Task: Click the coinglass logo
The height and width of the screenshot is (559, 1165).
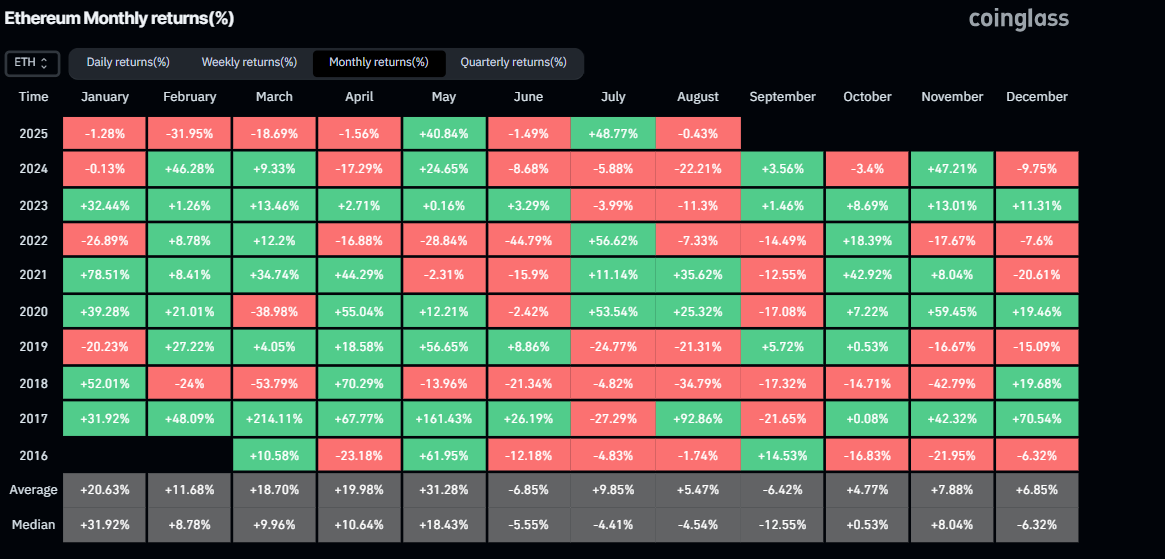Action: 1019,19
